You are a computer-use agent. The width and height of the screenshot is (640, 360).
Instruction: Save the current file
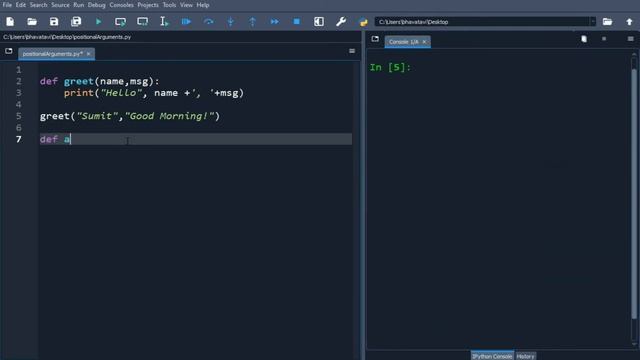coord(54,22)
